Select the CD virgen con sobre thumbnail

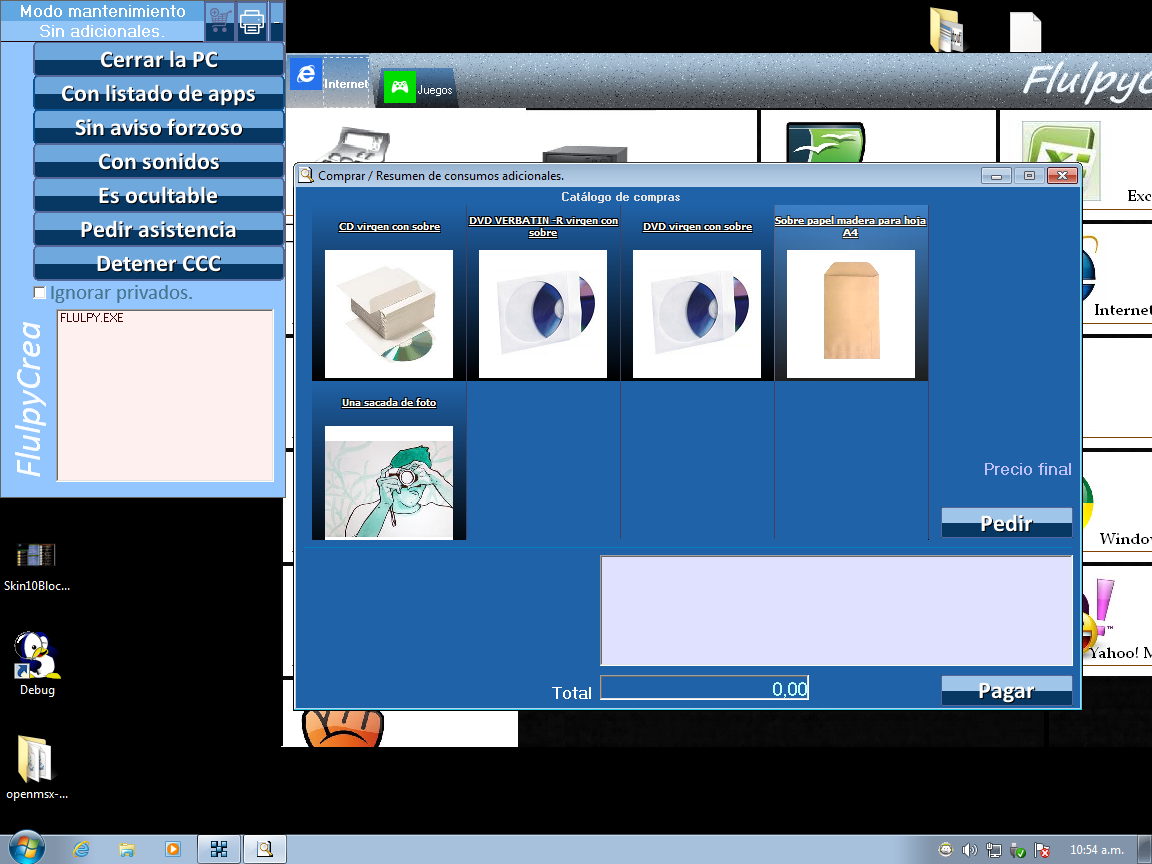coord(389,314)
